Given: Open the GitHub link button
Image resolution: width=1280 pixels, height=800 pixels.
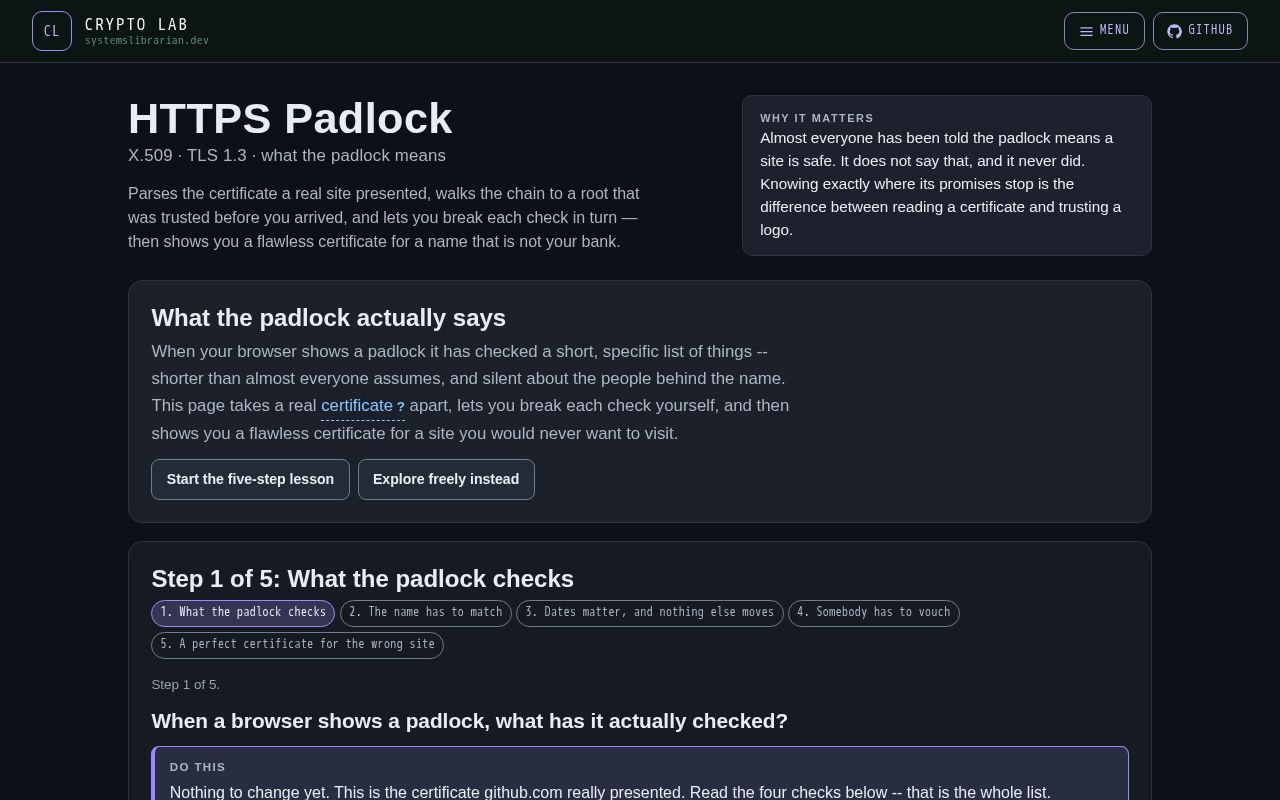Looking at the screenshot, I should (x=1200, y=31).
